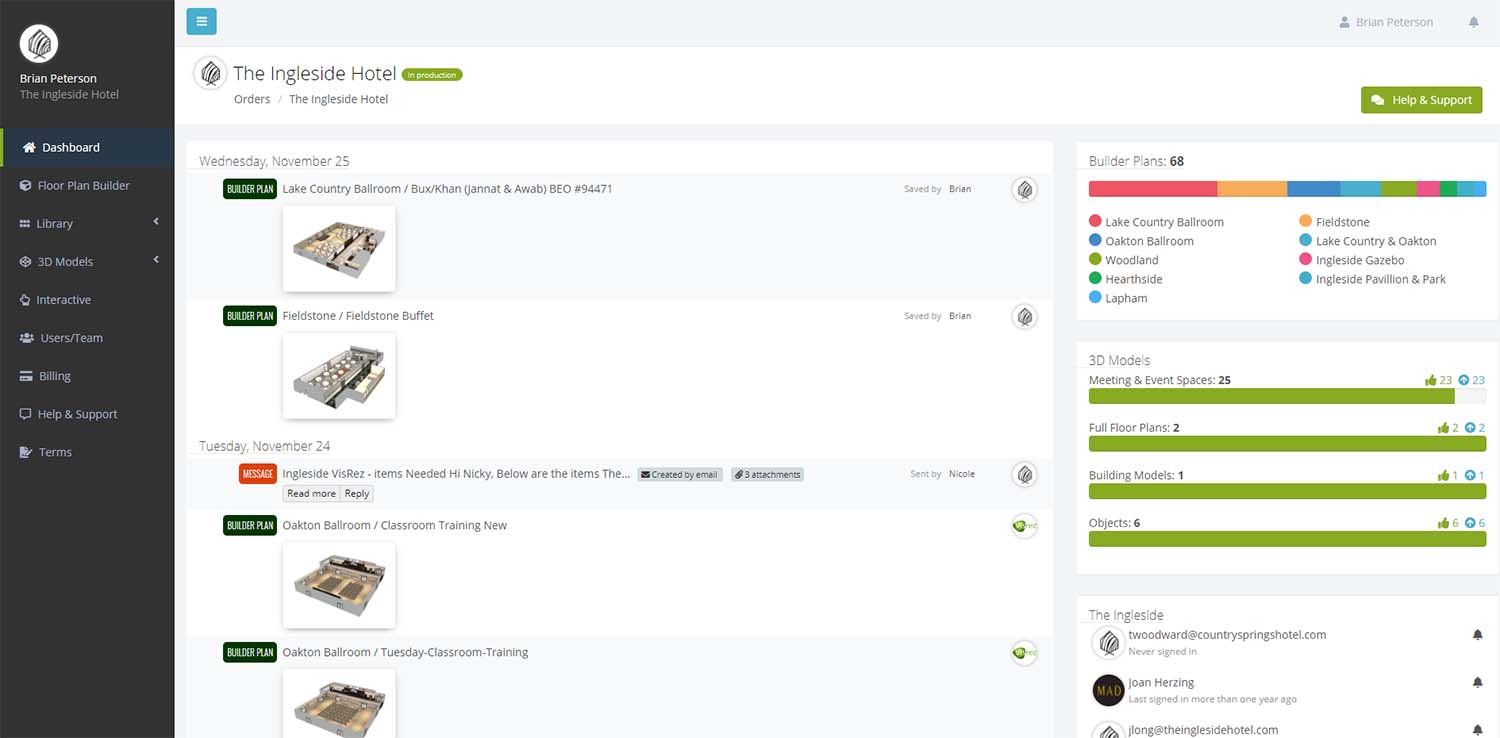Click the MESSAGE orange label badge
Screen dimensions: 1500x738
[x=258, y=474]
